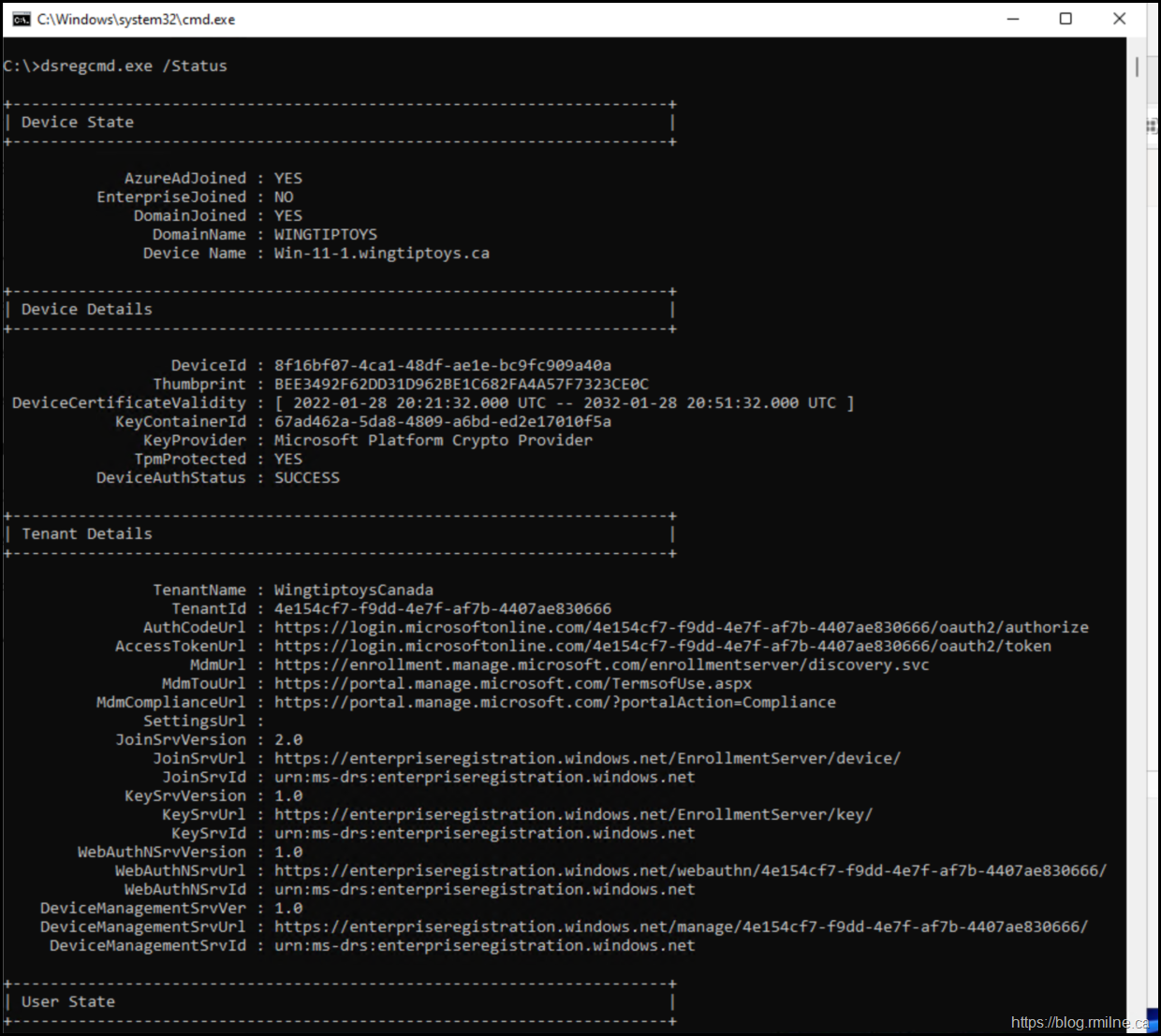Click the cmd.exe icon in title bar
Screen dimensions: 1161x1036
[21, 20]
